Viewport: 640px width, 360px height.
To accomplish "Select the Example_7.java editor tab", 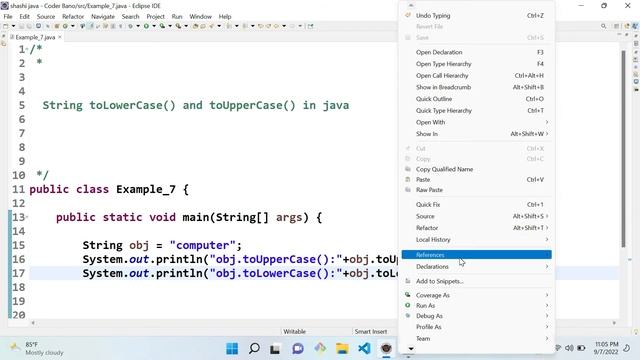I will [x=35, y=37].
